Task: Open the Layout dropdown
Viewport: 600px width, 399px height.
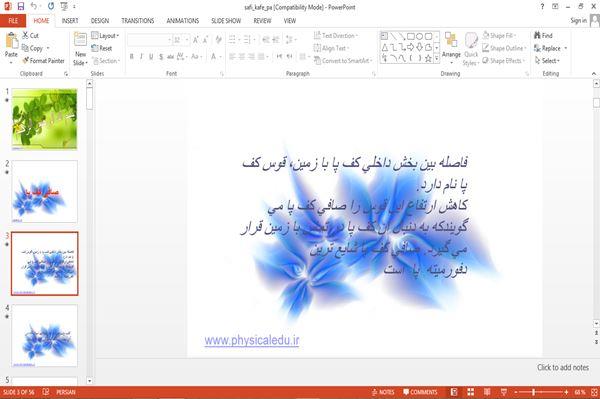Action: tap(105, 36)
